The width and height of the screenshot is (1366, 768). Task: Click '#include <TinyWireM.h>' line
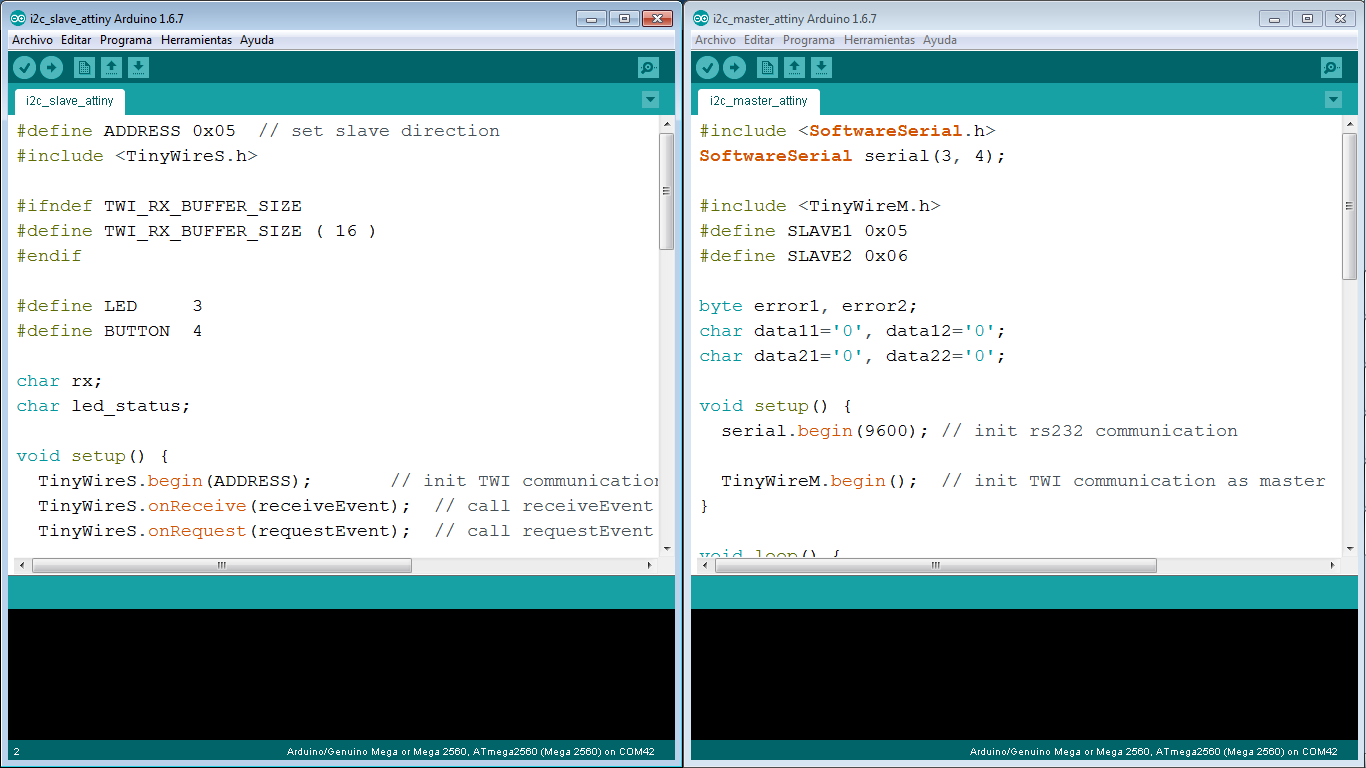click(x=820, y=206)
